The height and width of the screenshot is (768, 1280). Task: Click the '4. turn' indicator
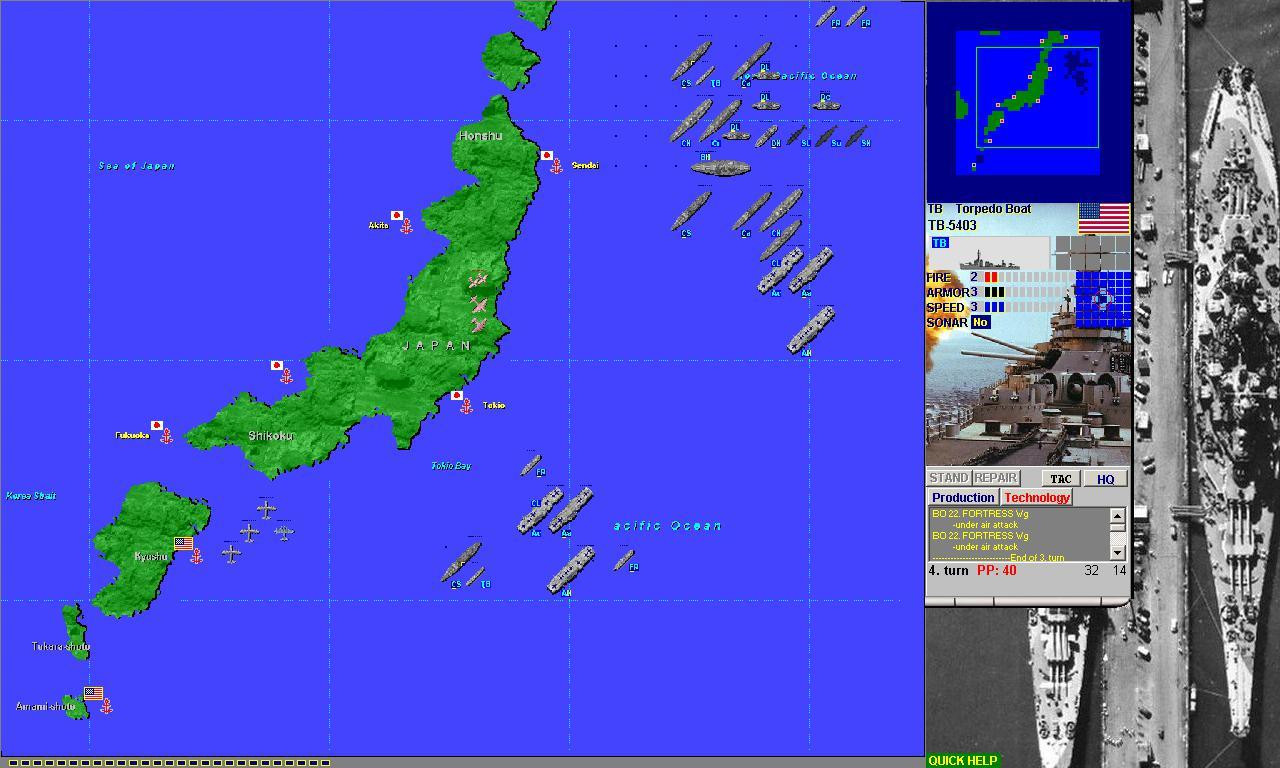coord(948,571)
